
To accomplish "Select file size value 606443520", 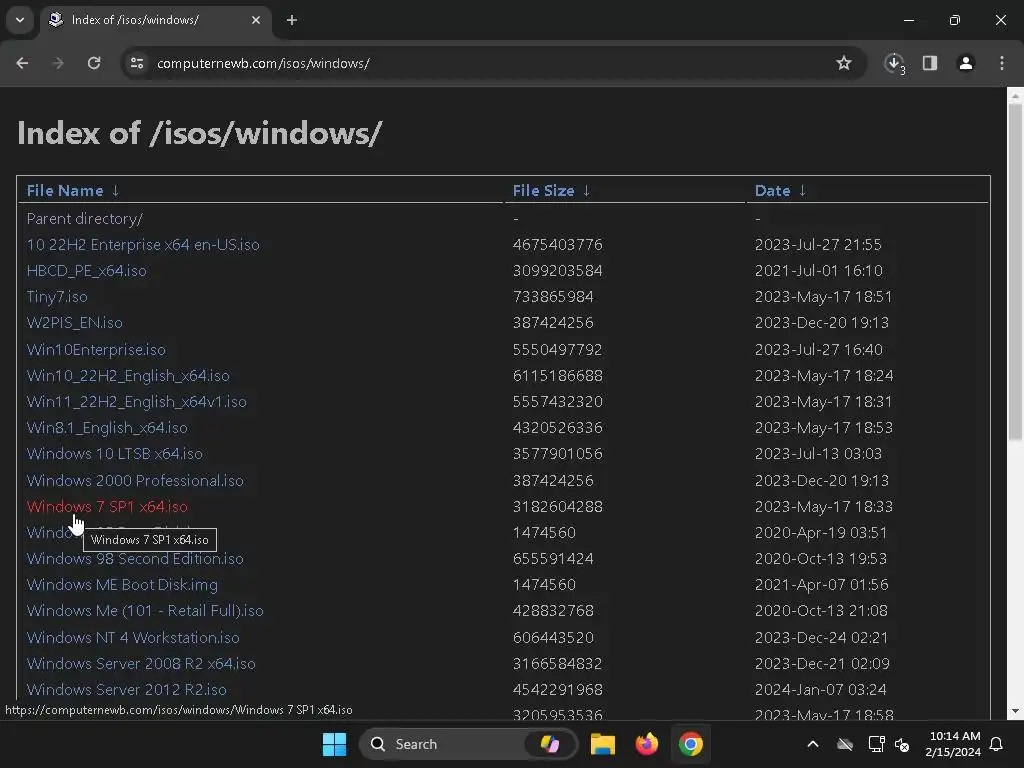I will pyautogui.click(x=553, y=638).
